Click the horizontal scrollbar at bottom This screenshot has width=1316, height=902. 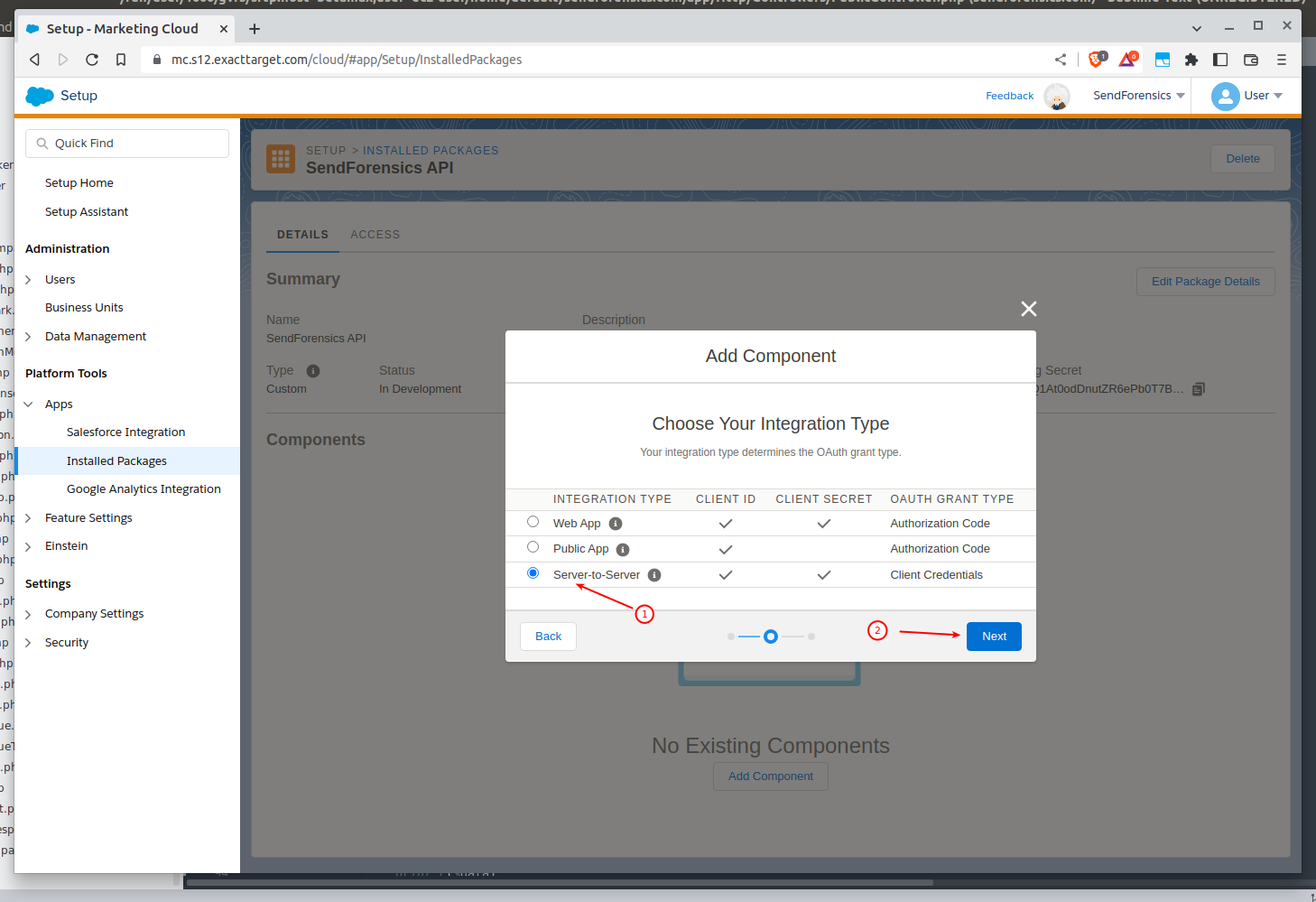coord(560,883)
